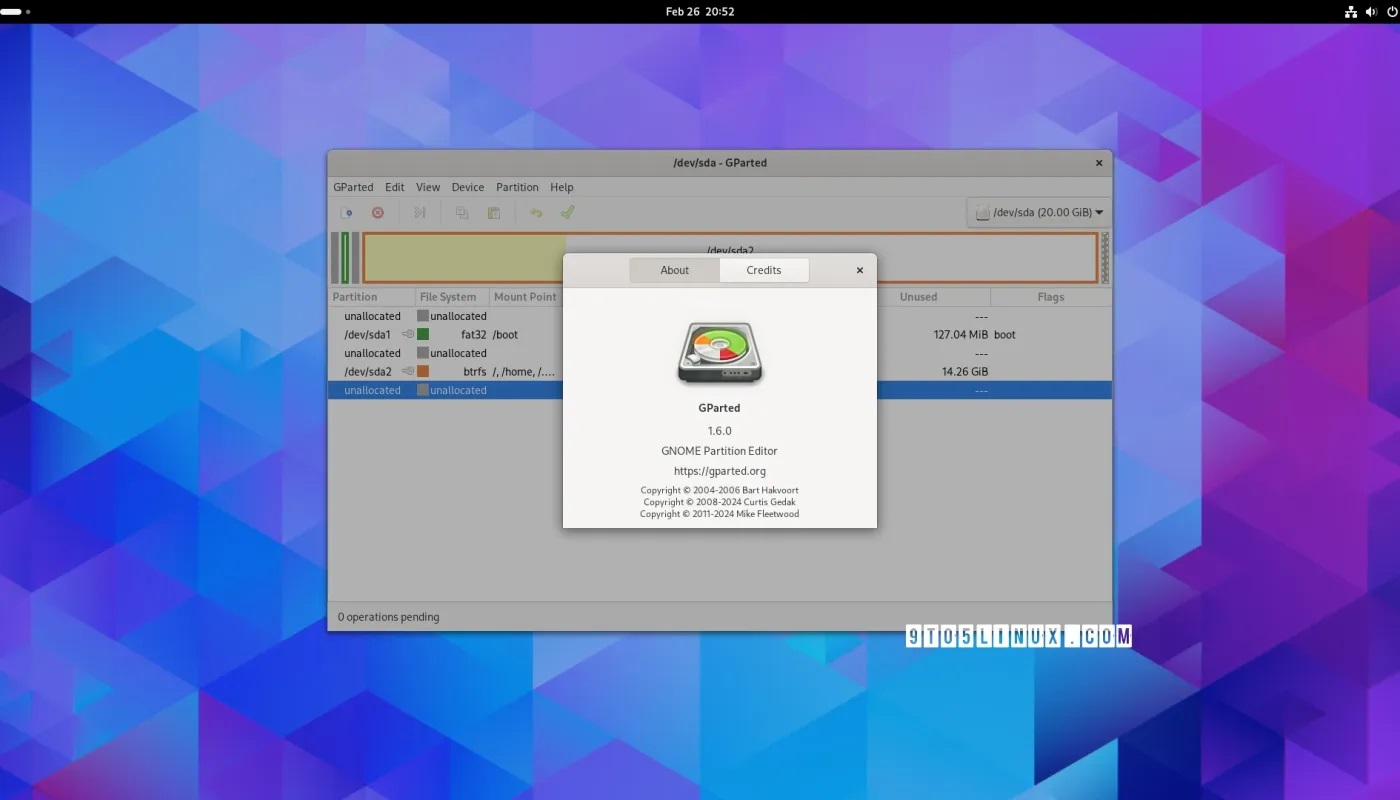The image size is (1400, 800).
Task: Click the power icon in top bar
Action: [x=1390, y=12]
